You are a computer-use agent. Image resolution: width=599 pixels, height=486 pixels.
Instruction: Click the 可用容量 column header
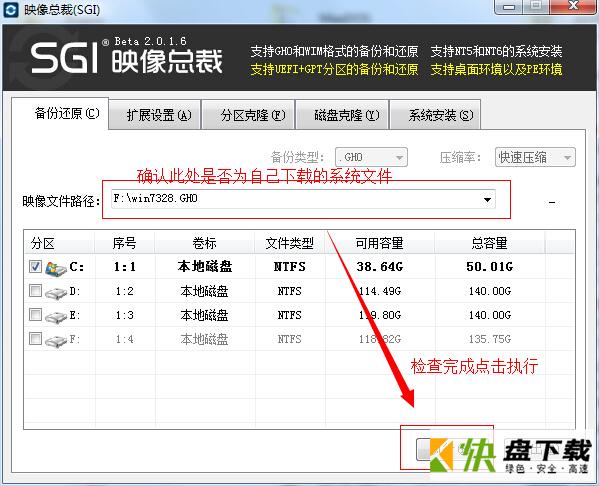[x=379, y=243]
